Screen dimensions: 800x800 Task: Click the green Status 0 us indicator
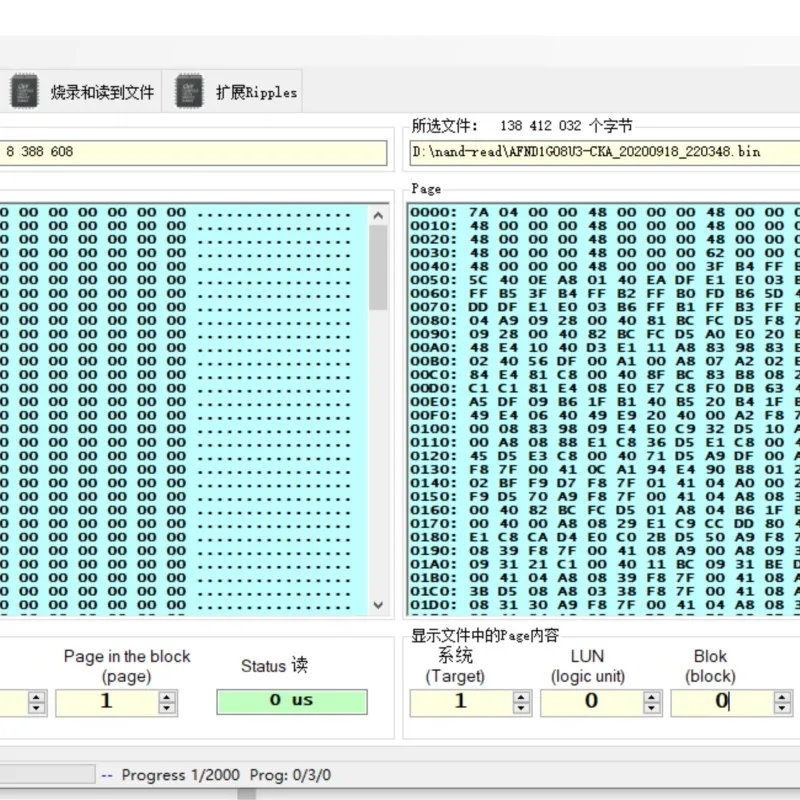coord(291,701)
